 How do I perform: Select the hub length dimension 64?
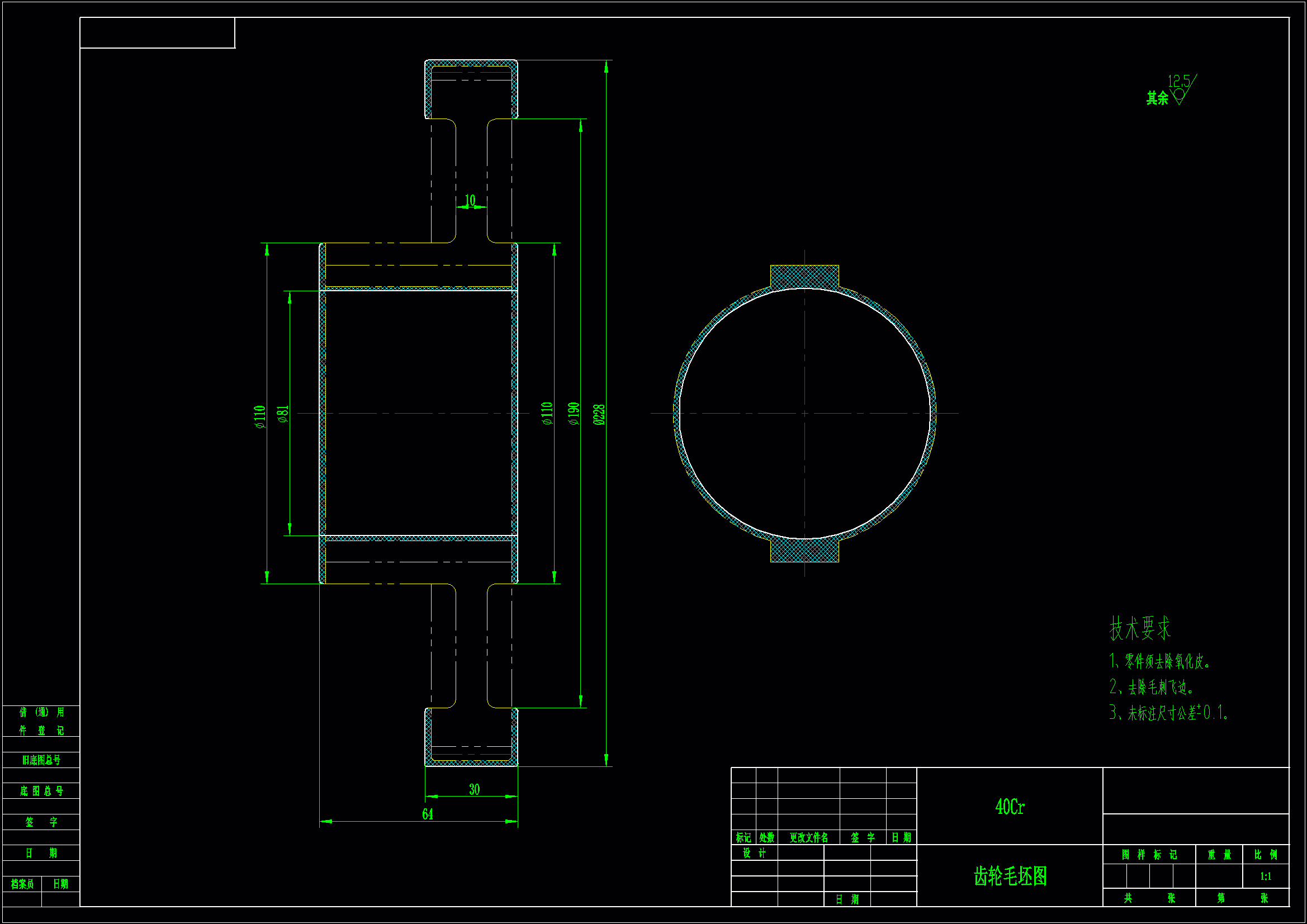pyautogui.click(x=428, y=814)
